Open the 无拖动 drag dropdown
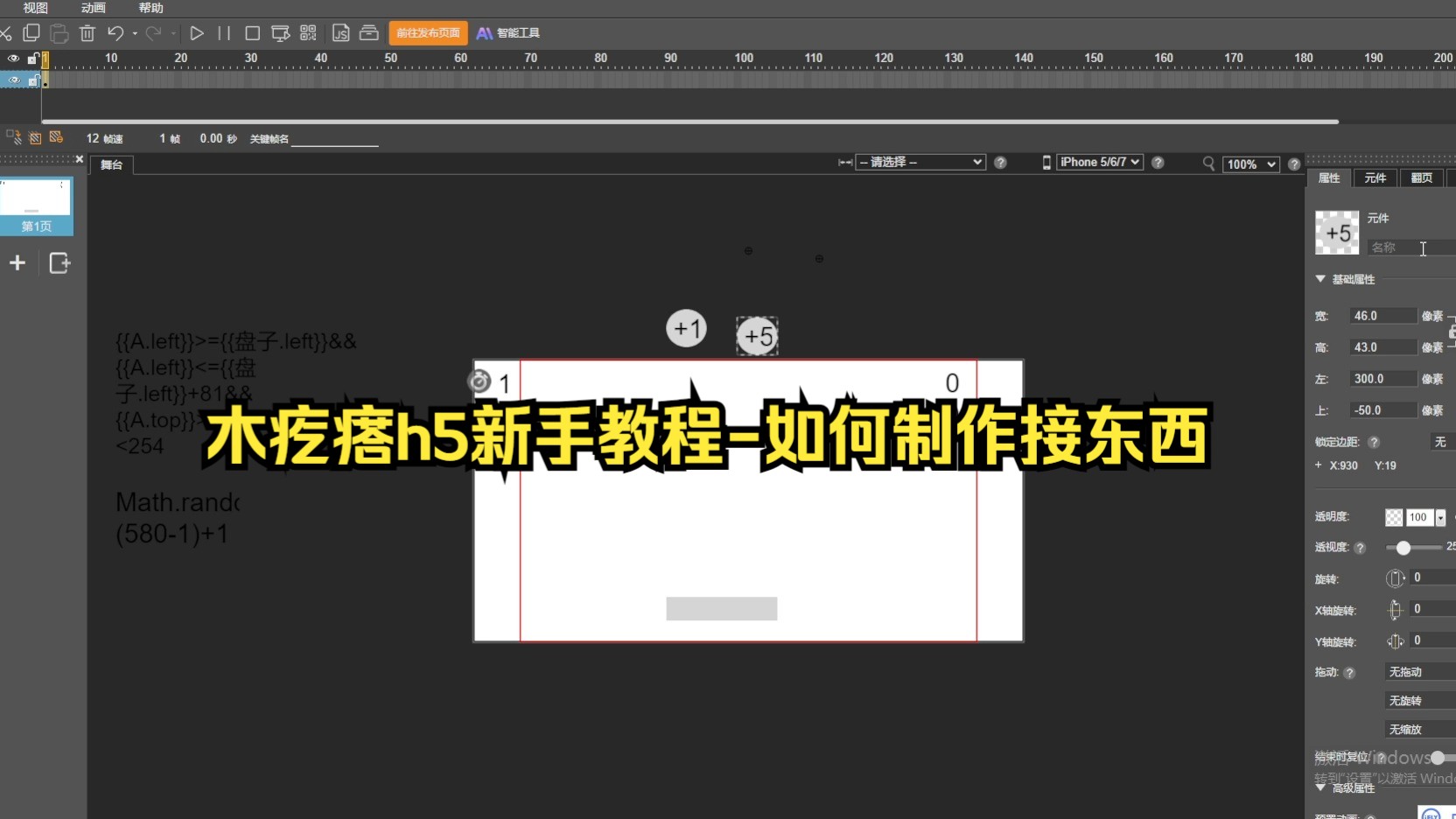 (x=1420, y=672)
